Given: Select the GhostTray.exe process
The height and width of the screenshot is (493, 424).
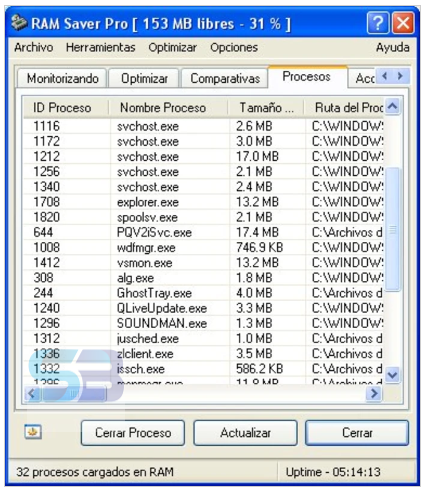Looking at the screenshot, I should click(203, 293).
